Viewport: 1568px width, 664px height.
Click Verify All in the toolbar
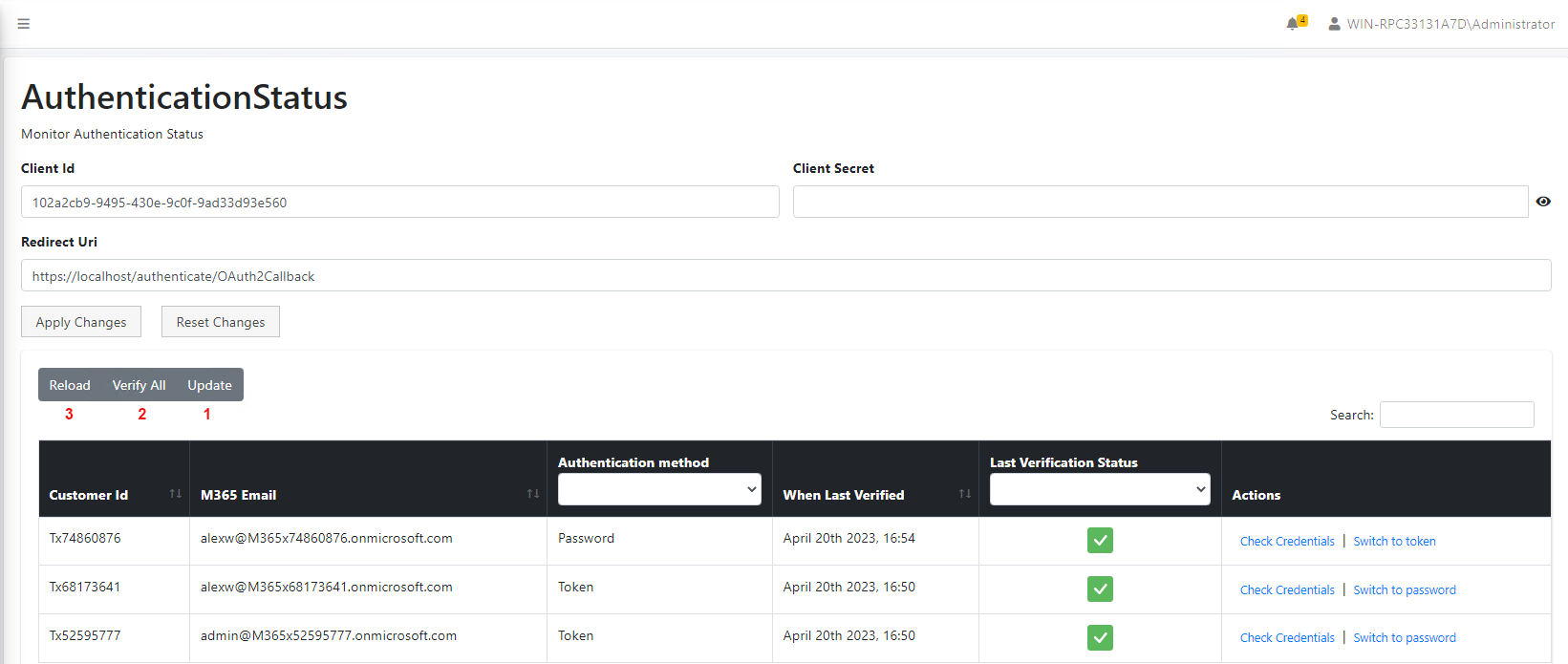(x=139, y=385)
